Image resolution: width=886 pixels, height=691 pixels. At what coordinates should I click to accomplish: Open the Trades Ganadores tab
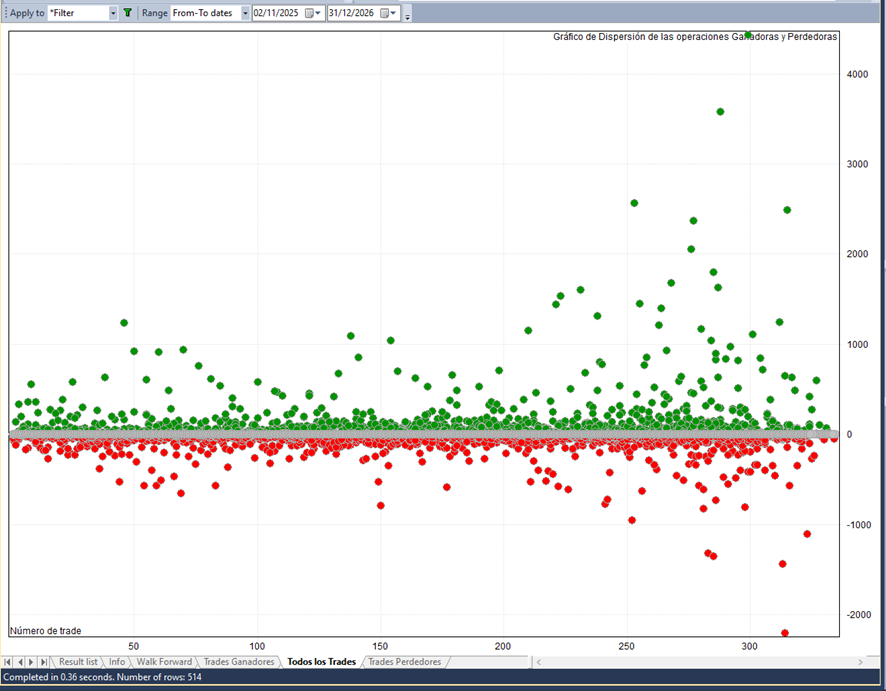(239, 662)
